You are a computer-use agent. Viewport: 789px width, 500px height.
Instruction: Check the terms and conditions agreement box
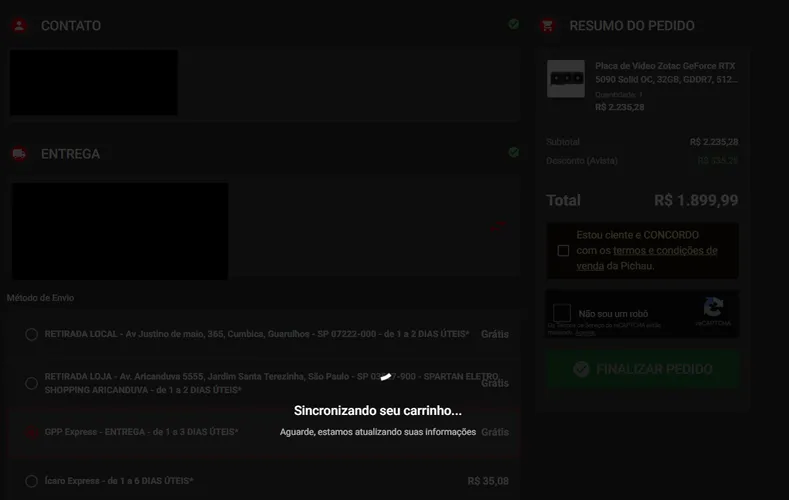click(563, 251)
